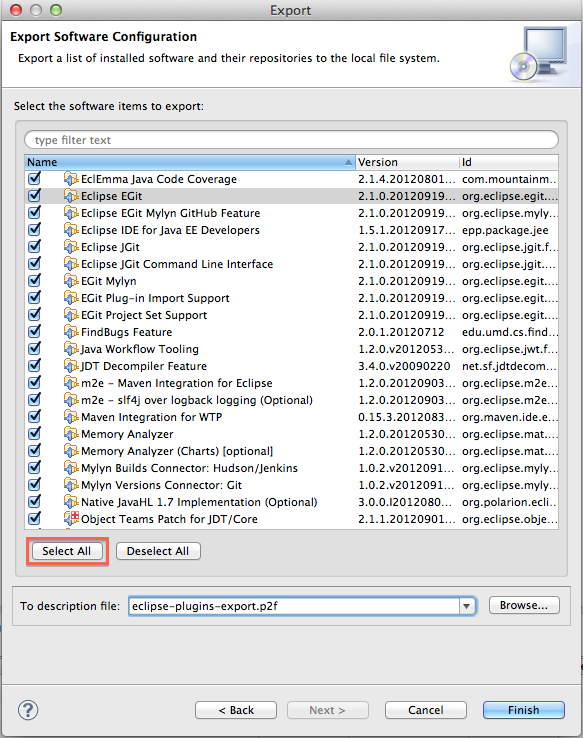Screen dimensions: 583x738
Task: Click the m2e slf4j logback logging icon
Action: [71, 400]
